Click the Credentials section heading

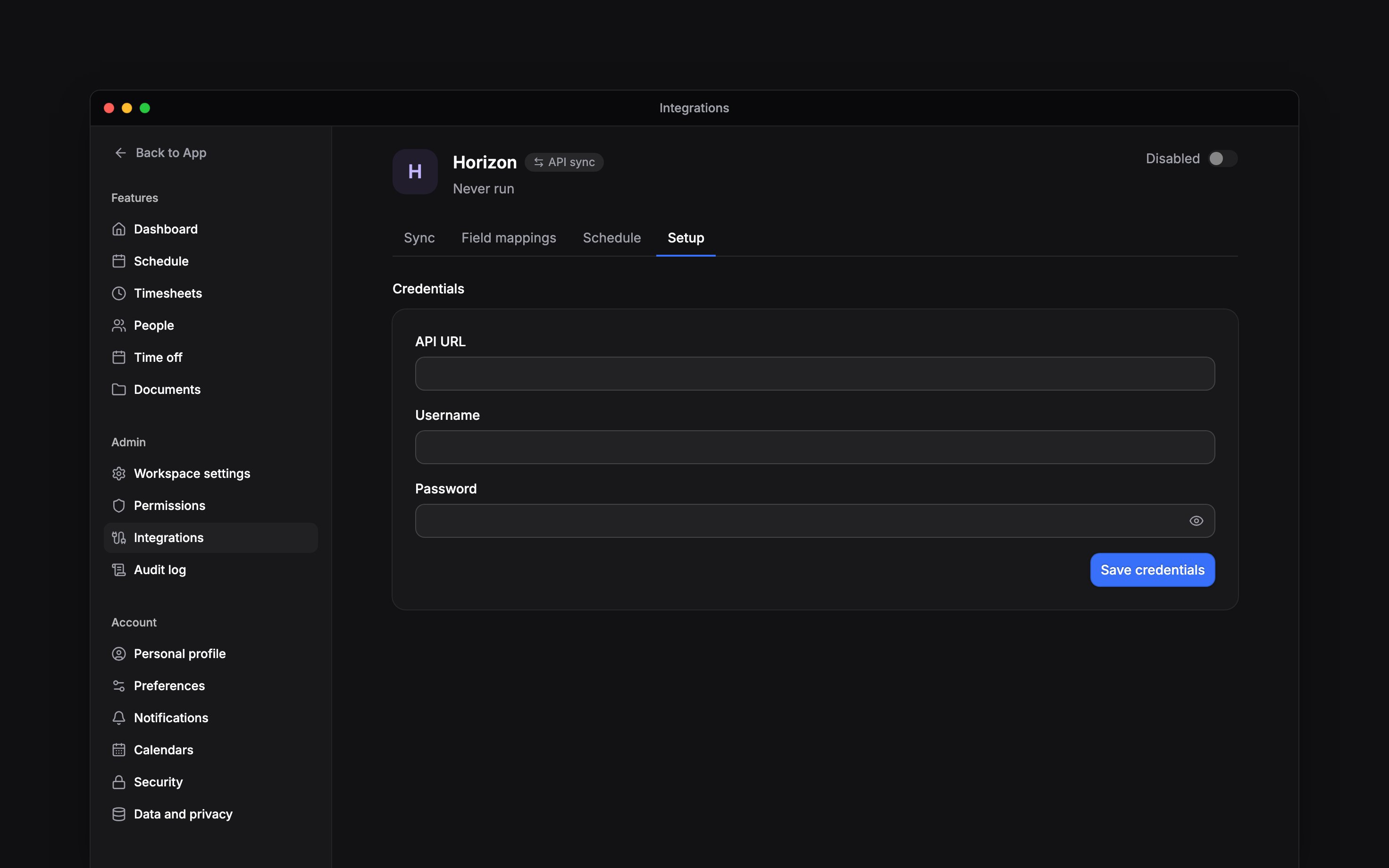coord(428,289)
